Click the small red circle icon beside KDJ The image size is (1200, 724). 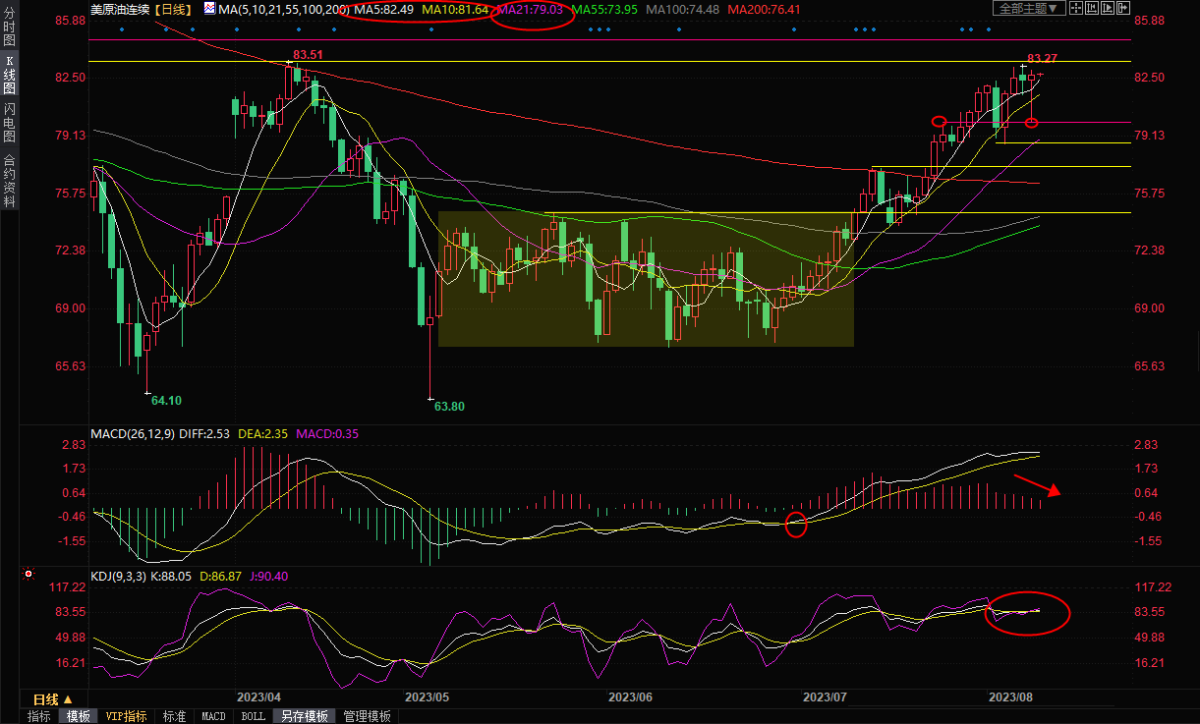[28, 575]
